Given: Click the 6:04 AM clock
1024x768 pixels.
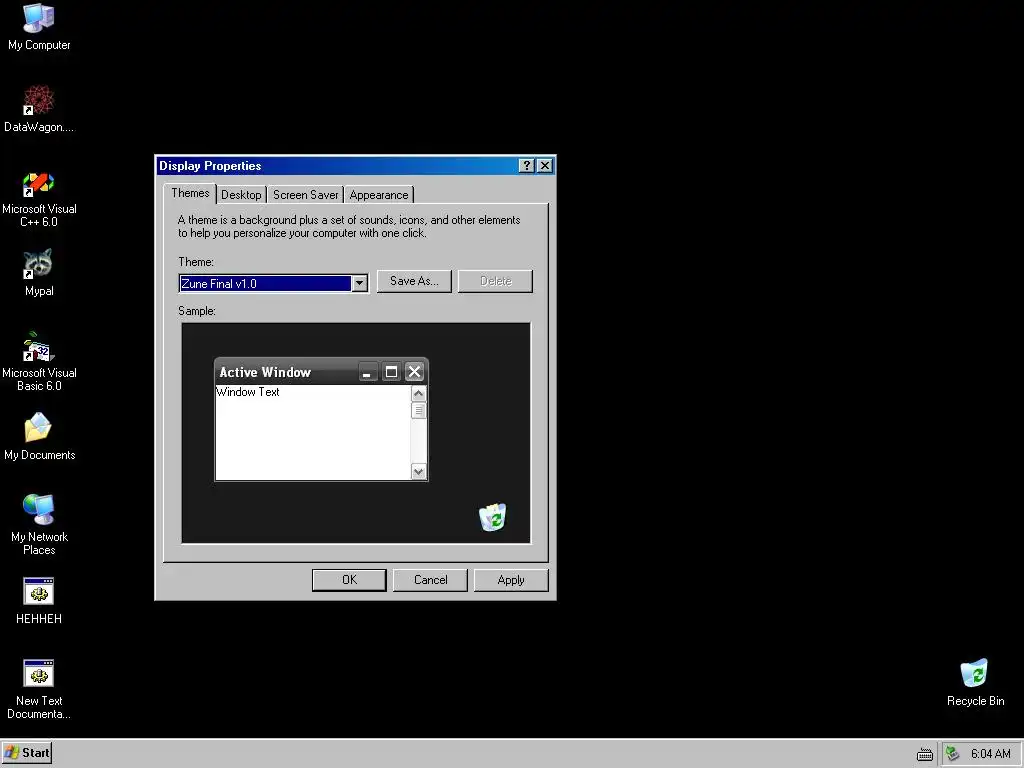Looking at the screenshot, I should (990, 754).
